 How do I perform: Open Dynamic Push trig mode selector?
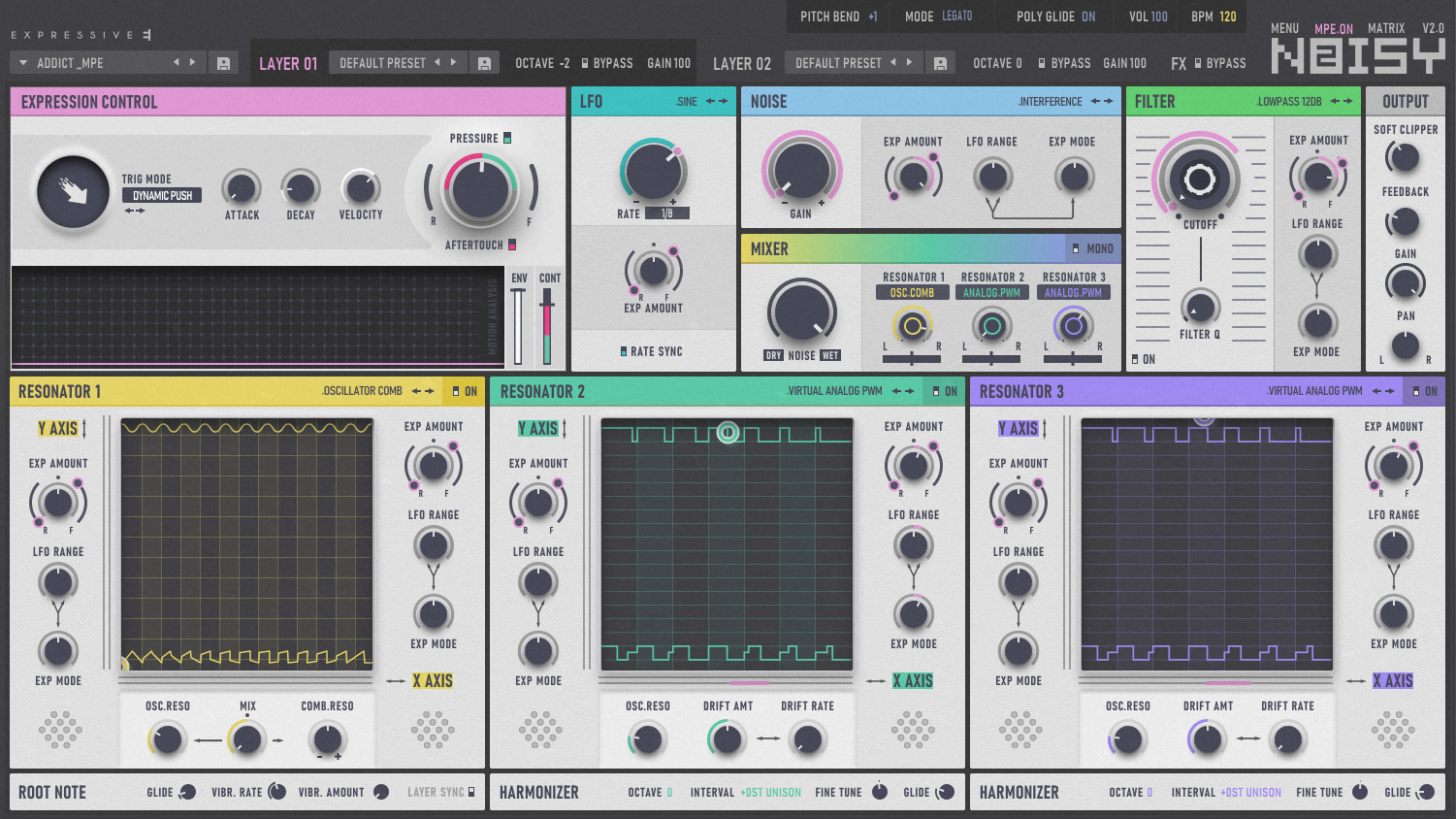point(162,196)
